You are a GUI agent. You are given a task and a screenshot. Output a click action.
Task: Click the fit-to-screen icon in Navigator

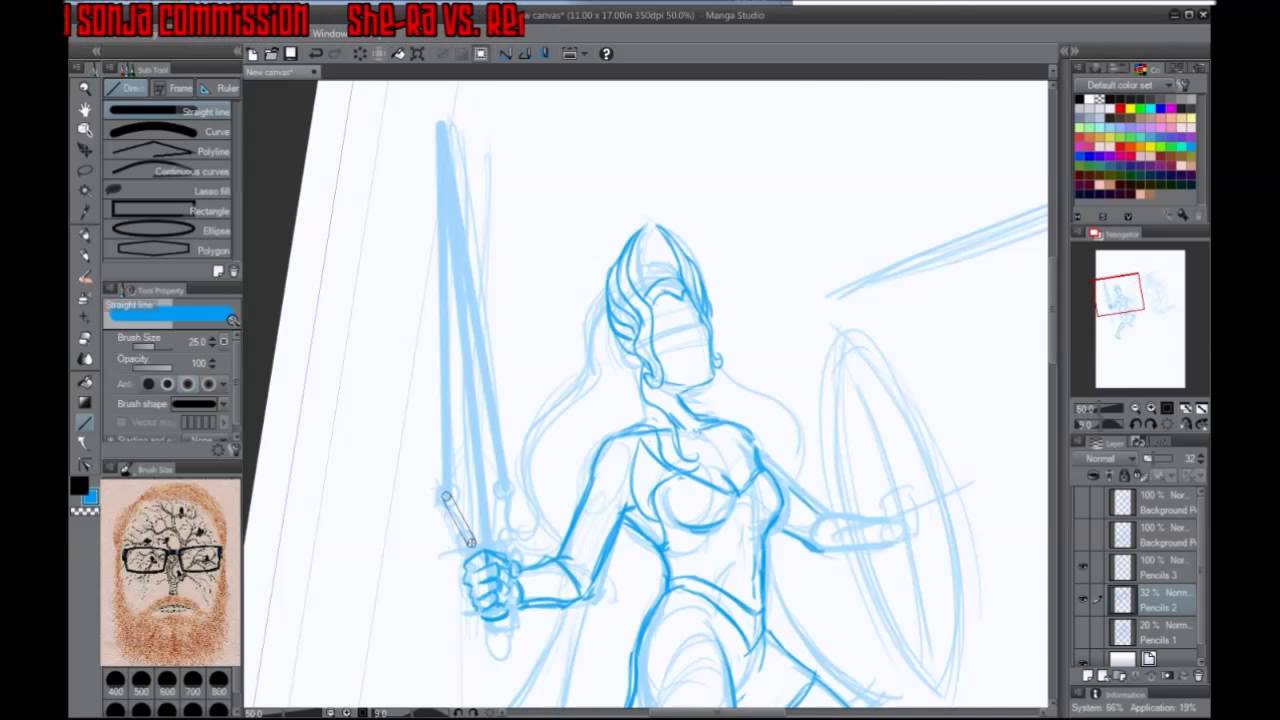(1167, 408)
